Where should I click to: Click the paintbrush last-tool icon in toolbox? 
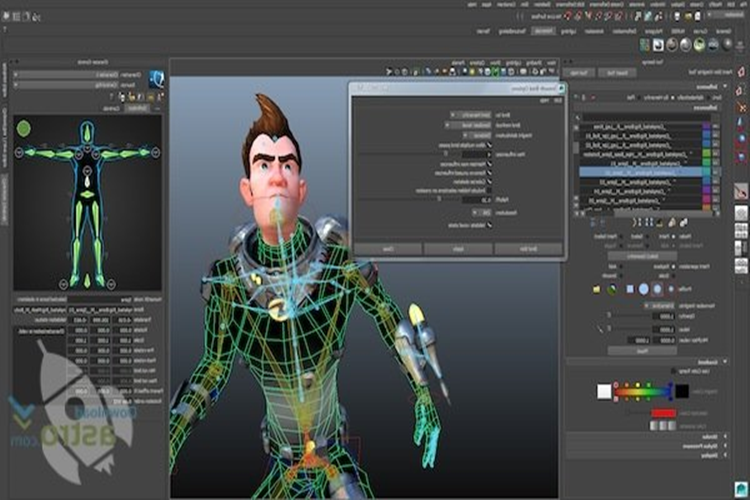[741, 191]
